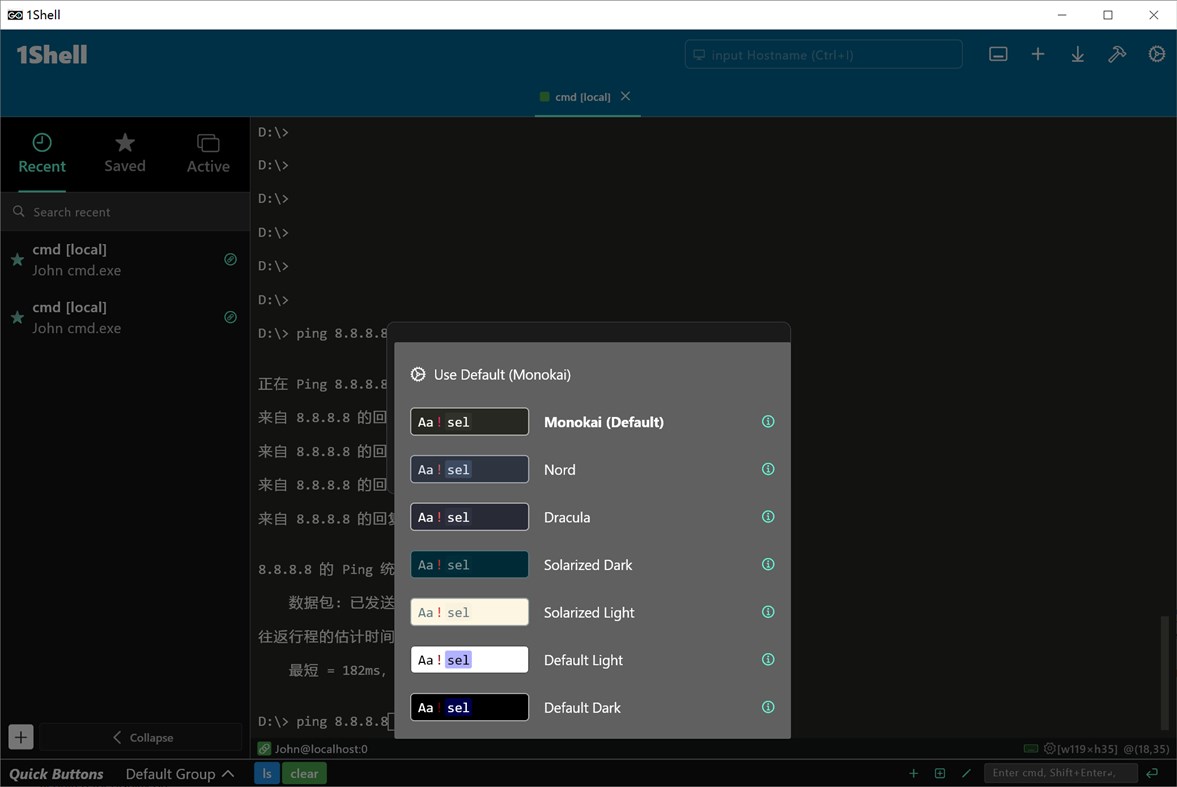Open the Recent sessions tab
1177x787 pixels.
pyautogui.click(x=42, y=154)
